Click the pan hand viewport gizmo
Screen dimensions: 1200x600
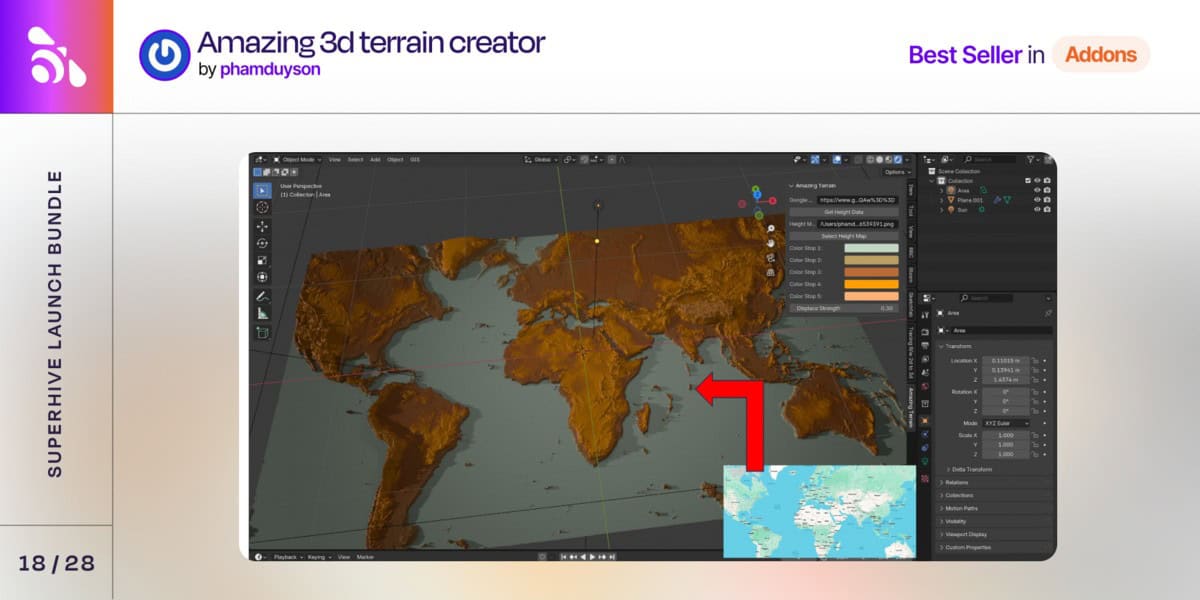[x=771, y=243]
